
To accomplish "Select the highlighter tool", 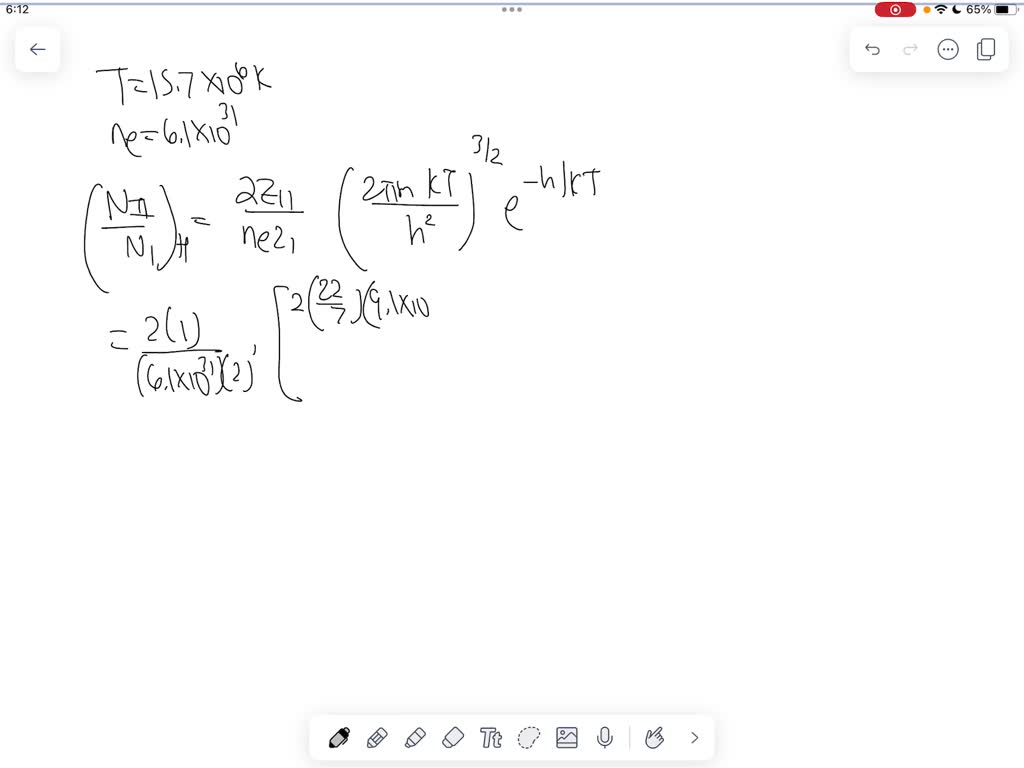I will pyautogui.click(x=416, y=737).
